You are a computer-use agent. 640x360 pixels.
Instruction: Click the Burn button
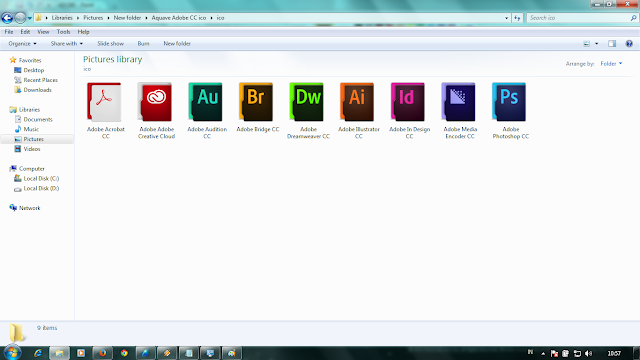(x=143, y=44)
